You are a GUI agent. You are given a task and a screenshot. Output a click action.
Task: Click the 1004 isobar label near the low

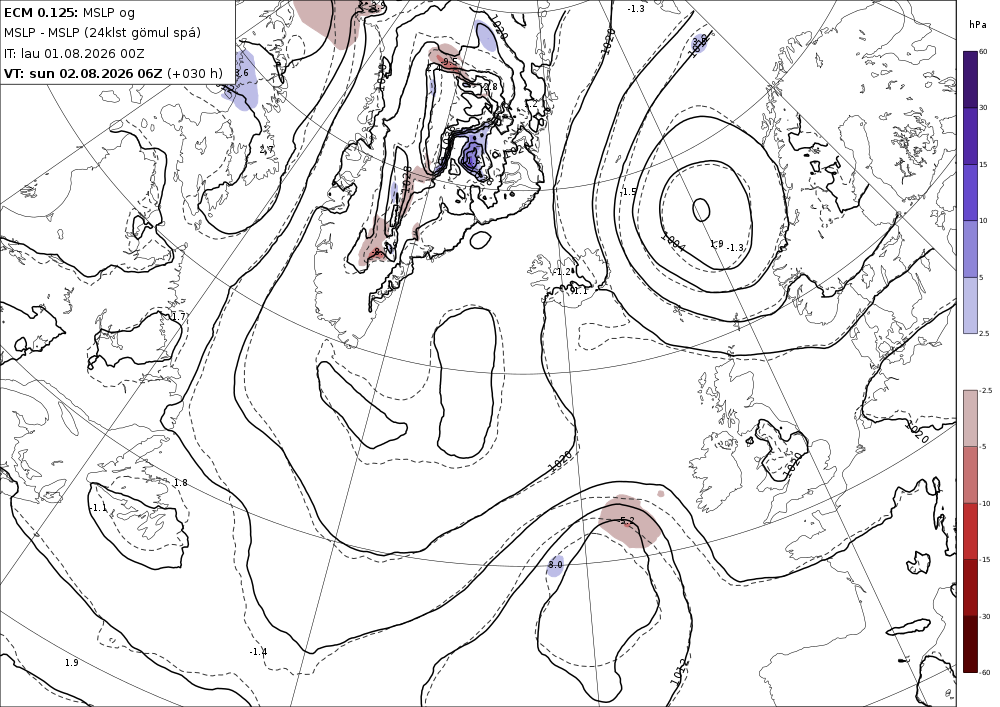tap(672, 242)
